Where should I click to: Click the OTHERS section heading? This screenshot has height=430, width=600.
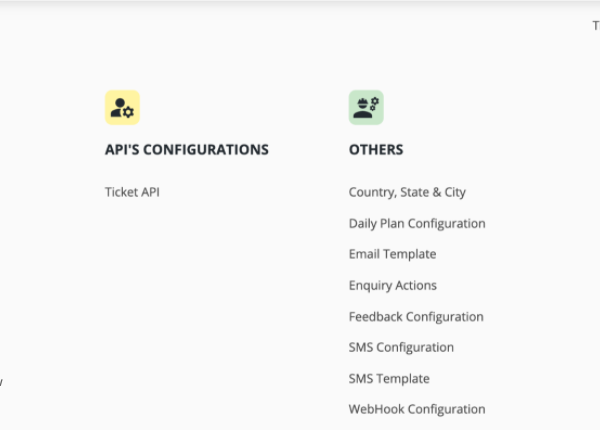coord(376,150)
